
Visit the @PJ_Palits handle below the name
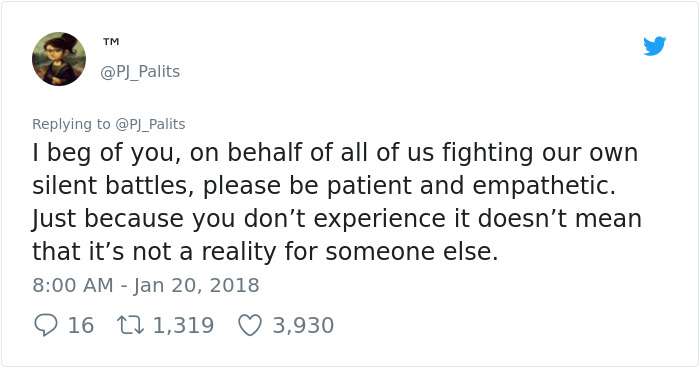coord(140,71)
